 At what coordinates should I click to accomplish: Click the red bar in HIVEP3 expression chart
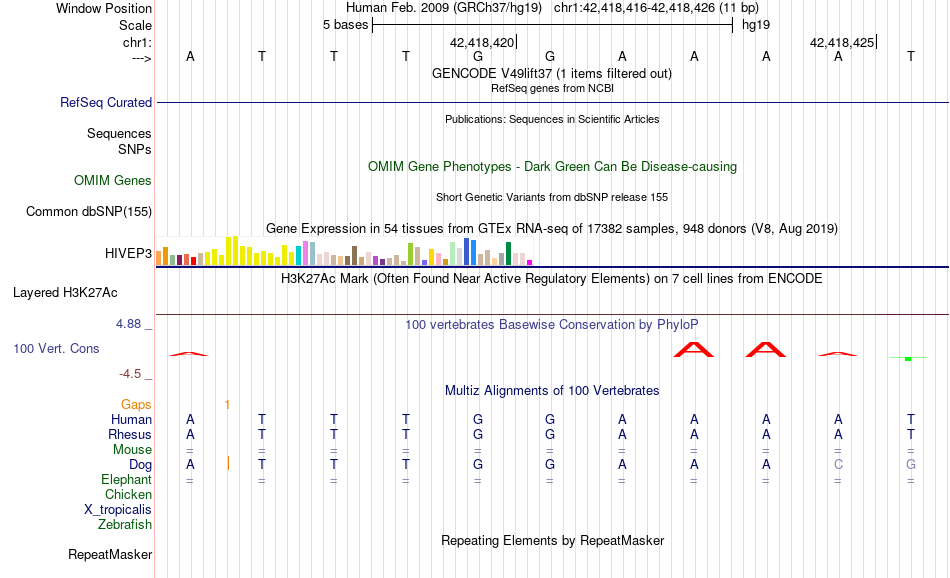(x=193, y=261)
